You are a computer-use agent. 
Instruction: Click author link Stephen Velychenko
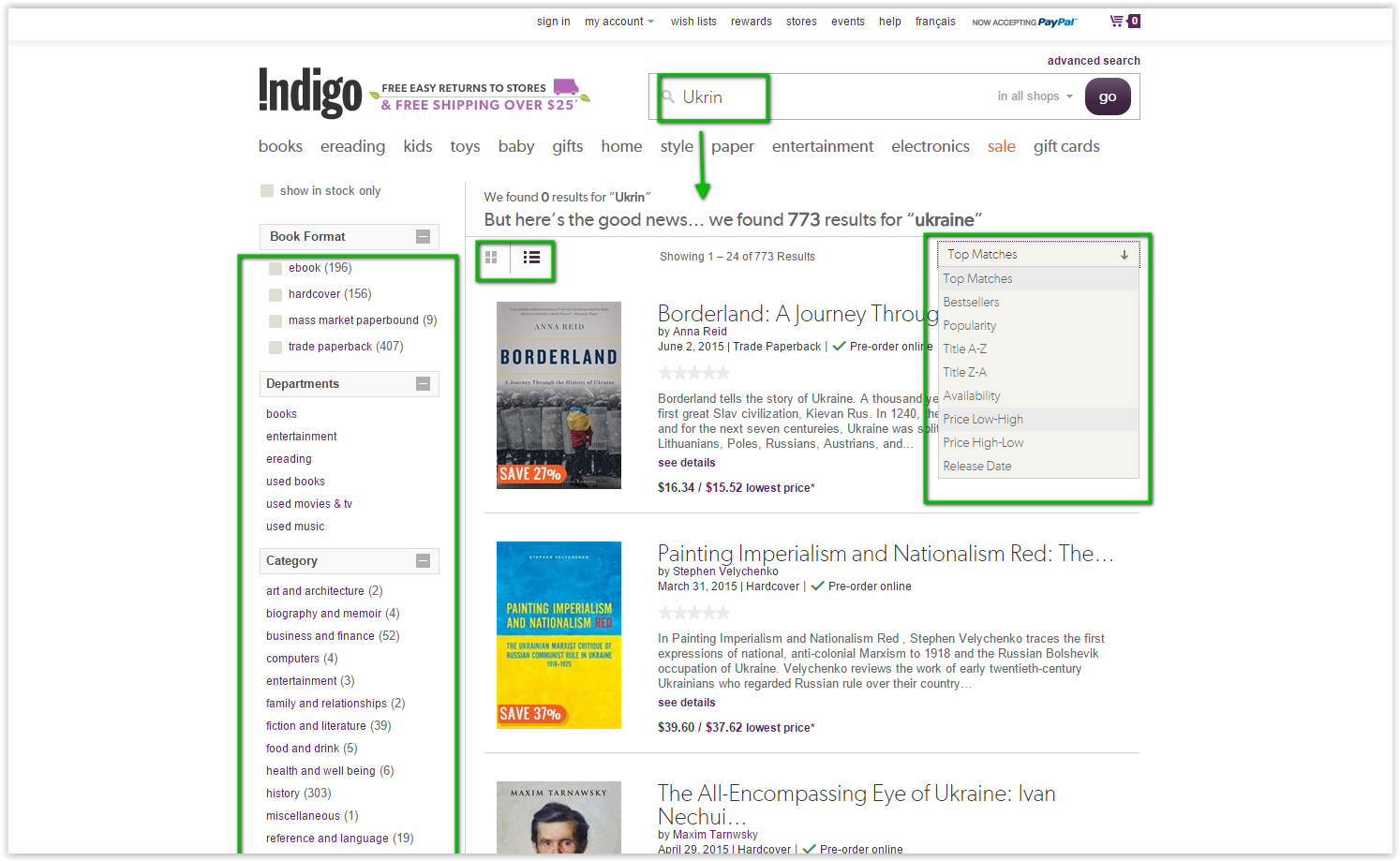click(725, 572)
